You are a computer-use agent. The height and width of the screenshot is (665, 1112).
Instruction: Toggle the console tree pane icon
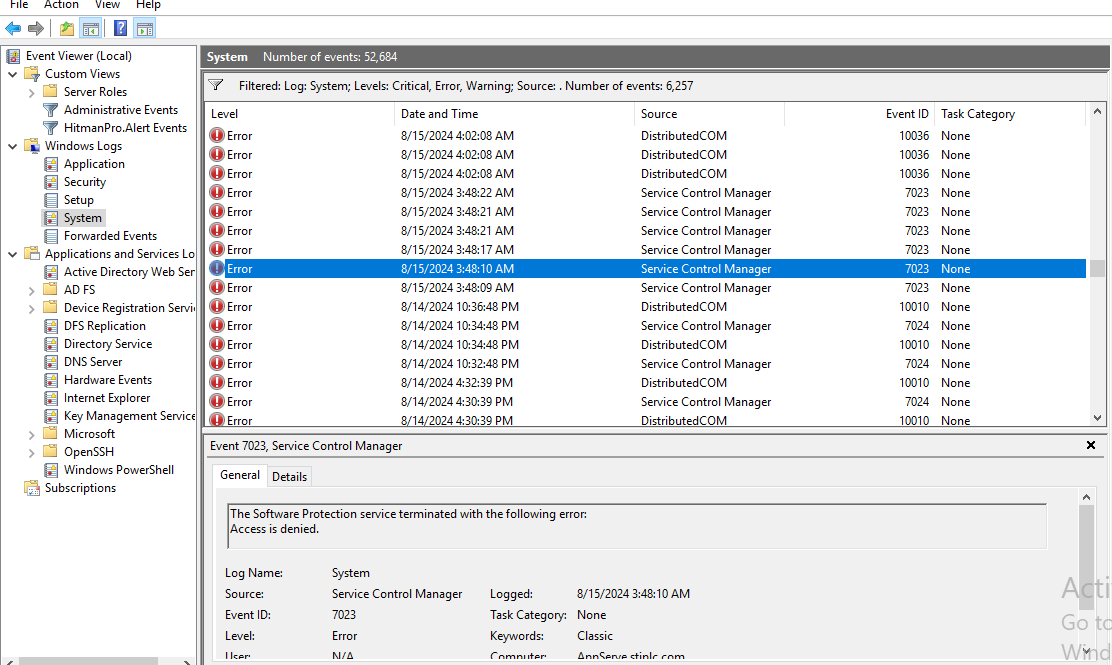coord(91,28)
